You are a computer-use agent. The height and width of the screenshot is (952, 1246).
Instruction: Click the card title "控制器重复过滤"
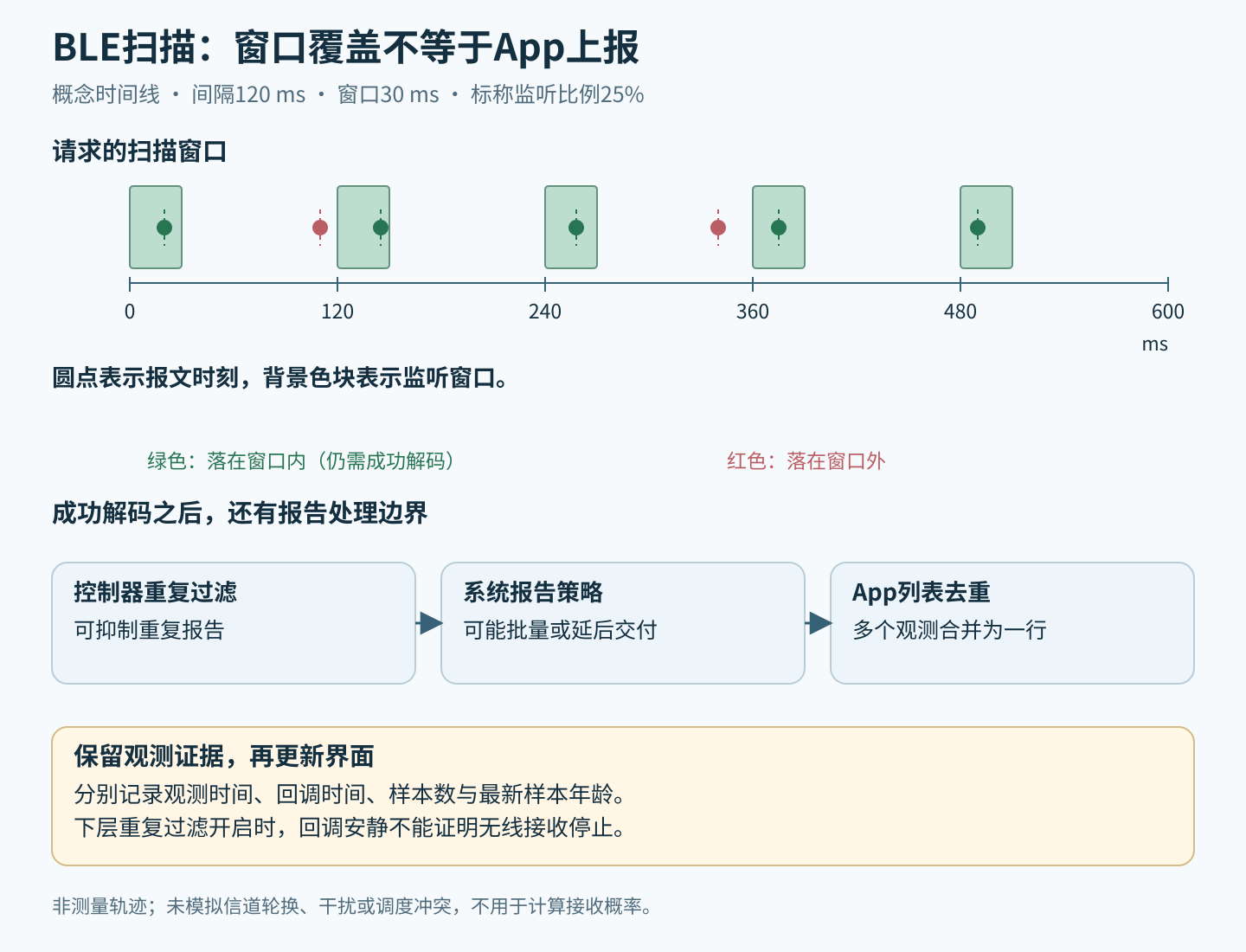(x=156, y=592)
